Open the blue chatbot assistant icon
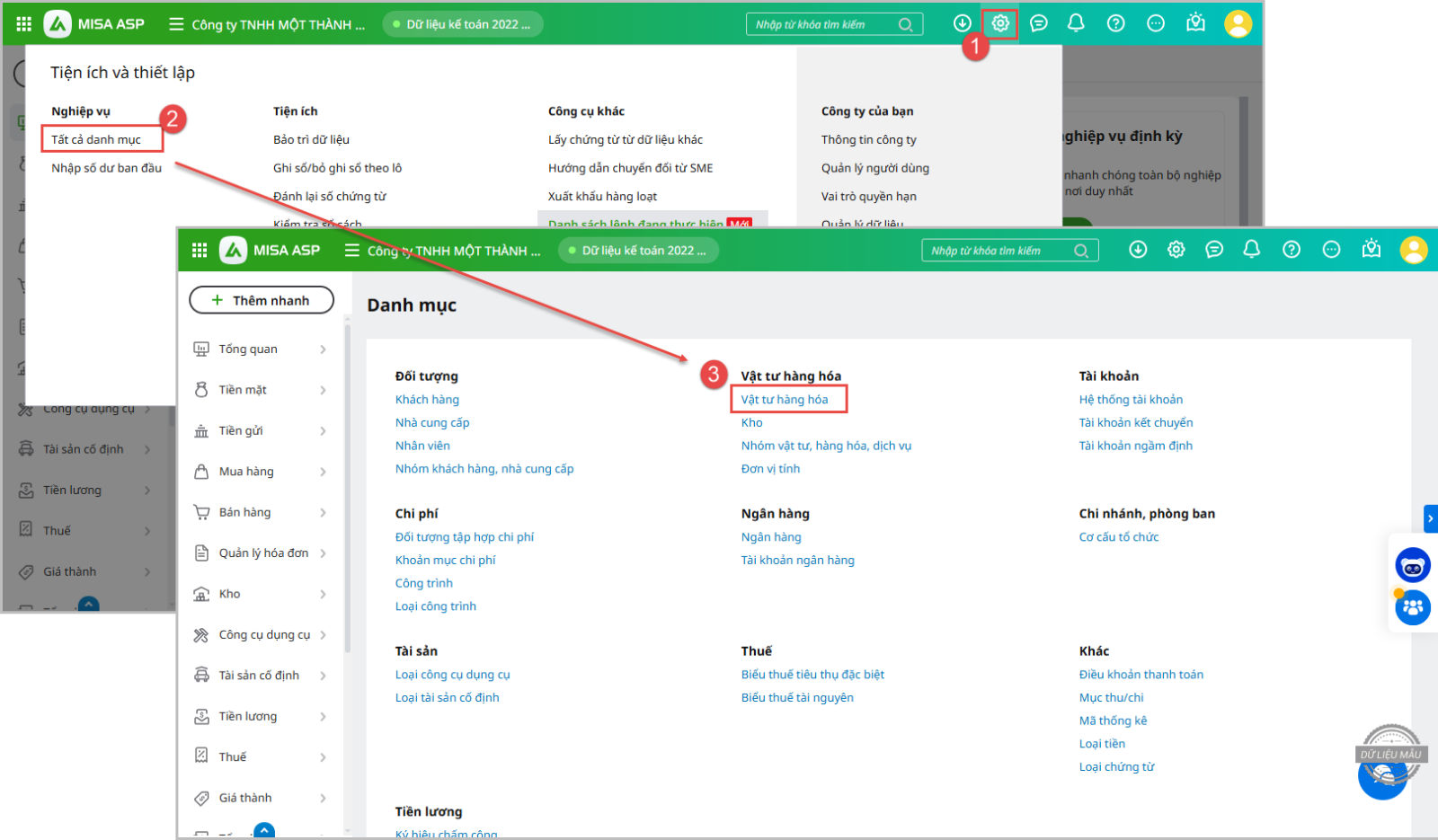Viewport: 1438px width, 840px height. (1412, 566)
